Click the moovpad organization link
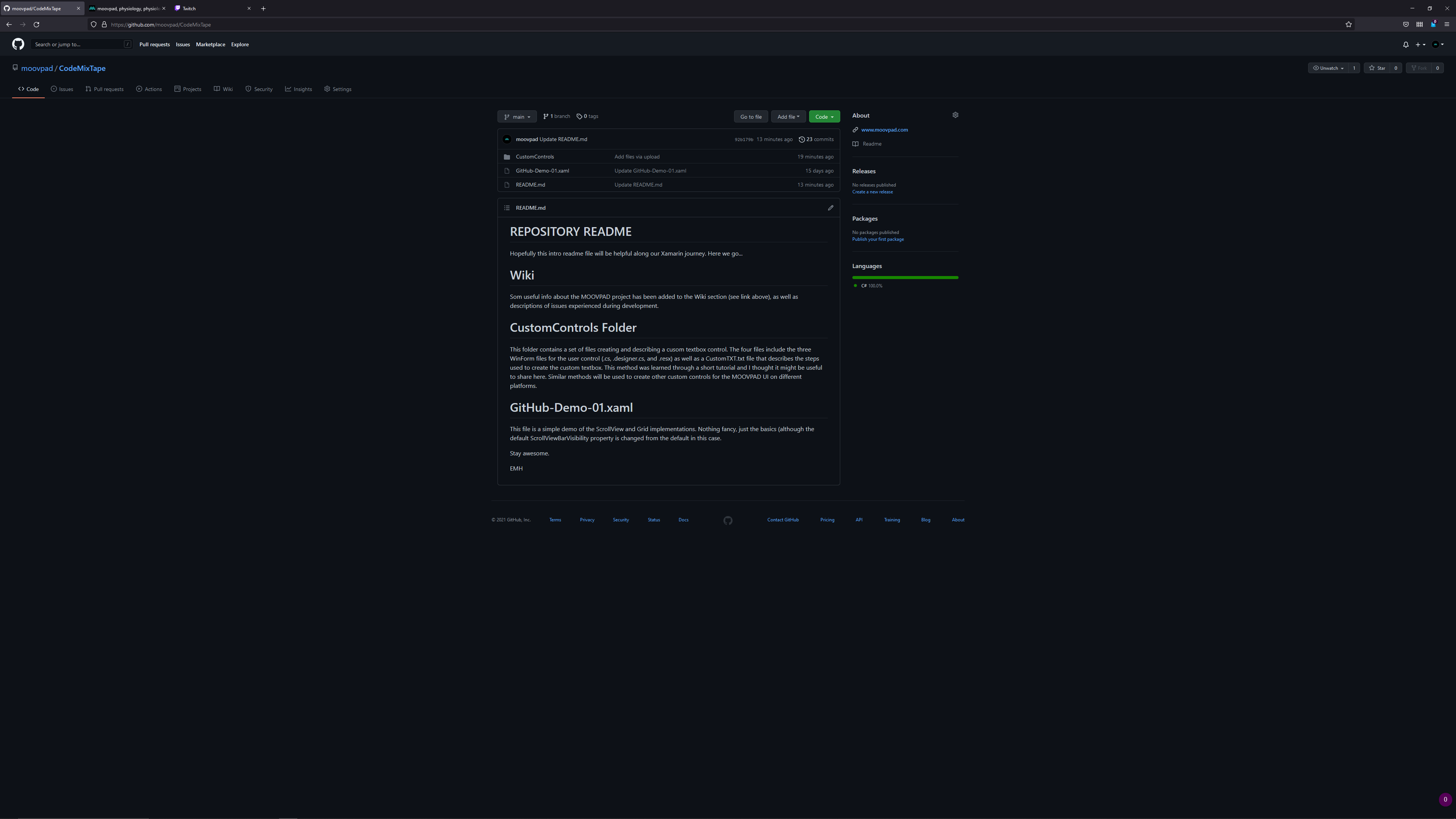 pos(36,67)
